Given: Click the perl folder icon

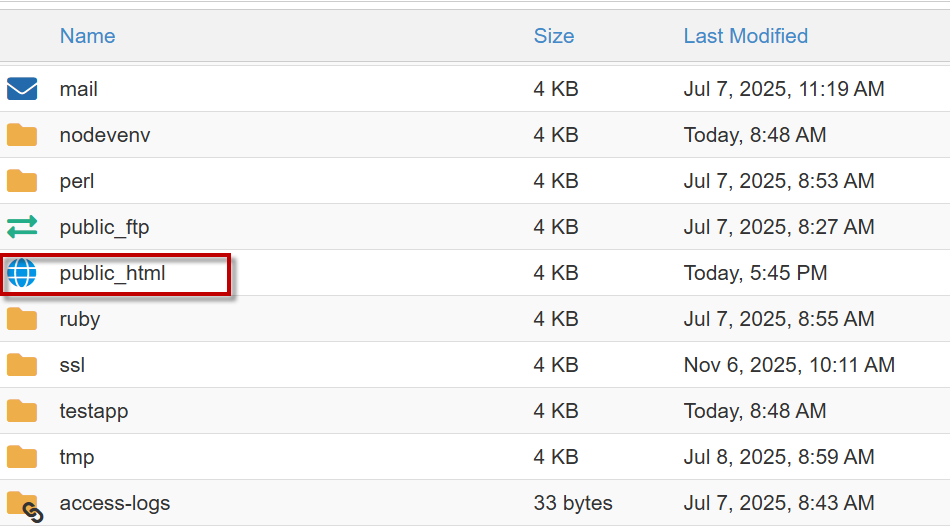Looking at the screenshot, I should point(22,181).
